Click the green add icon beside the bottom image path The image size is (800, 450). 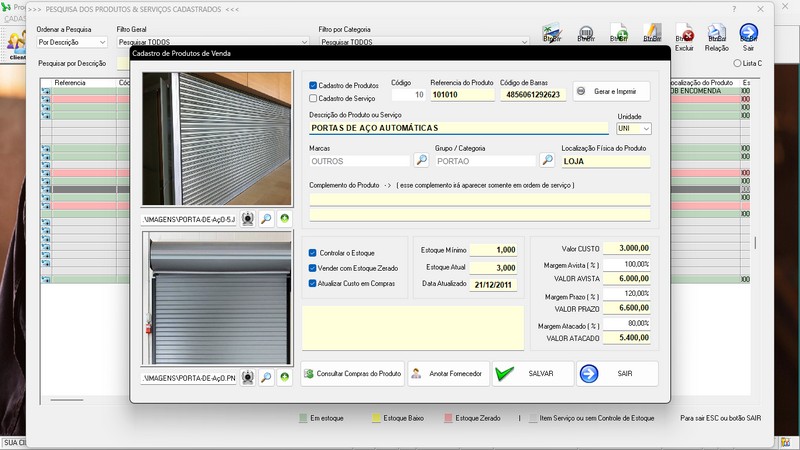[285, 378]
